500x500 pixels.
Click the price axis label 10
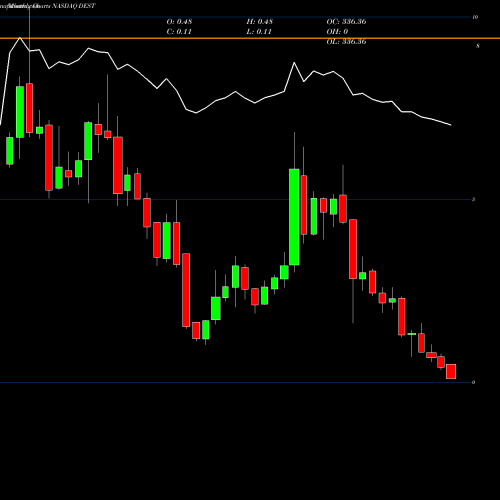click(x=475, y=17)
